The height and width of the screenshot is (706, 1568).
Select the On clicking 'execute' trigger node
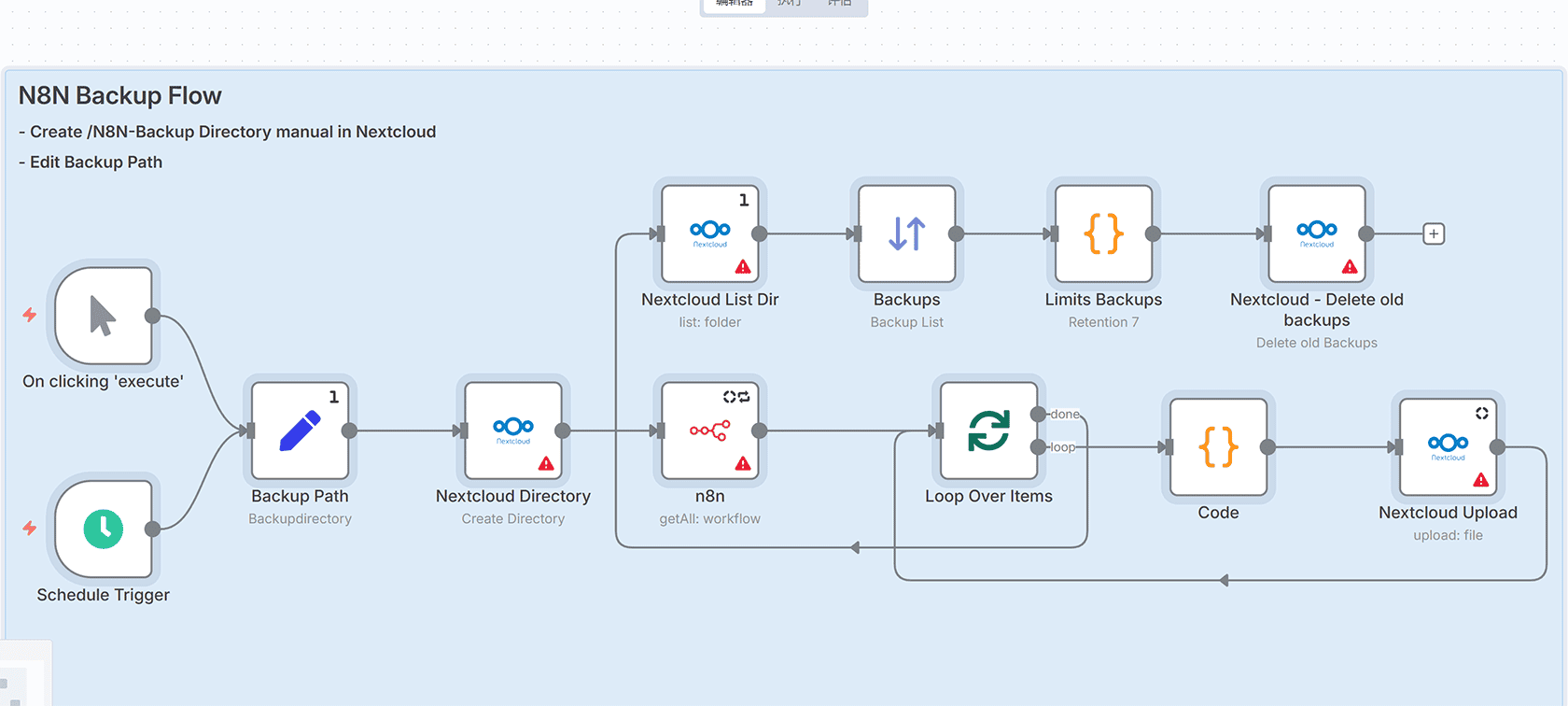pos(103,316)
